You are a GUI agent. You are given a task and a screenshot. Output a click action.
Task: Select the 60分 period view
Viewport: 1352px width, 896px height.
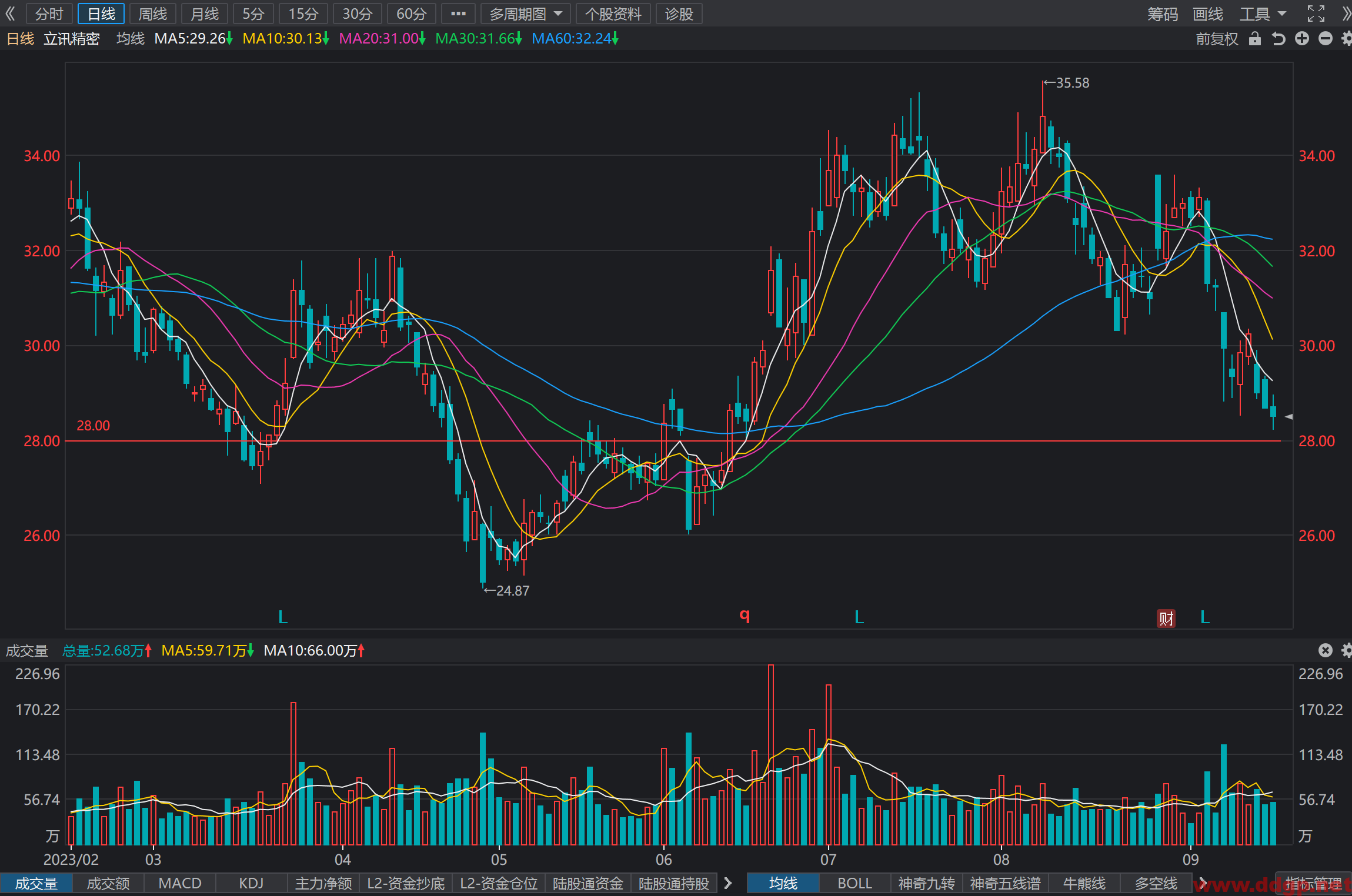click(x=411, y=14)
